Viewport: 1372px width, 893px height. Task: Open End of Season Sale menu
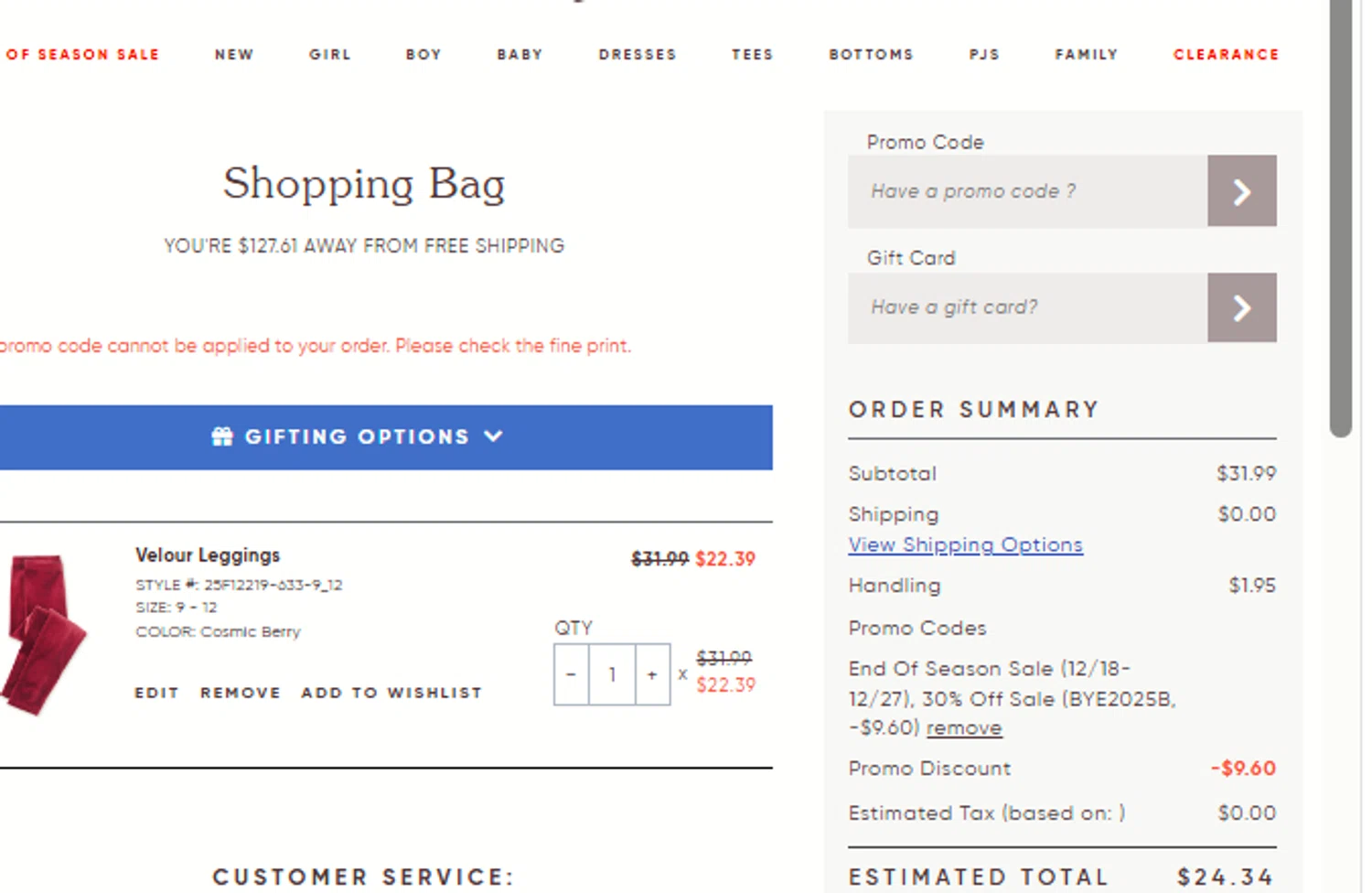[82, 55]
